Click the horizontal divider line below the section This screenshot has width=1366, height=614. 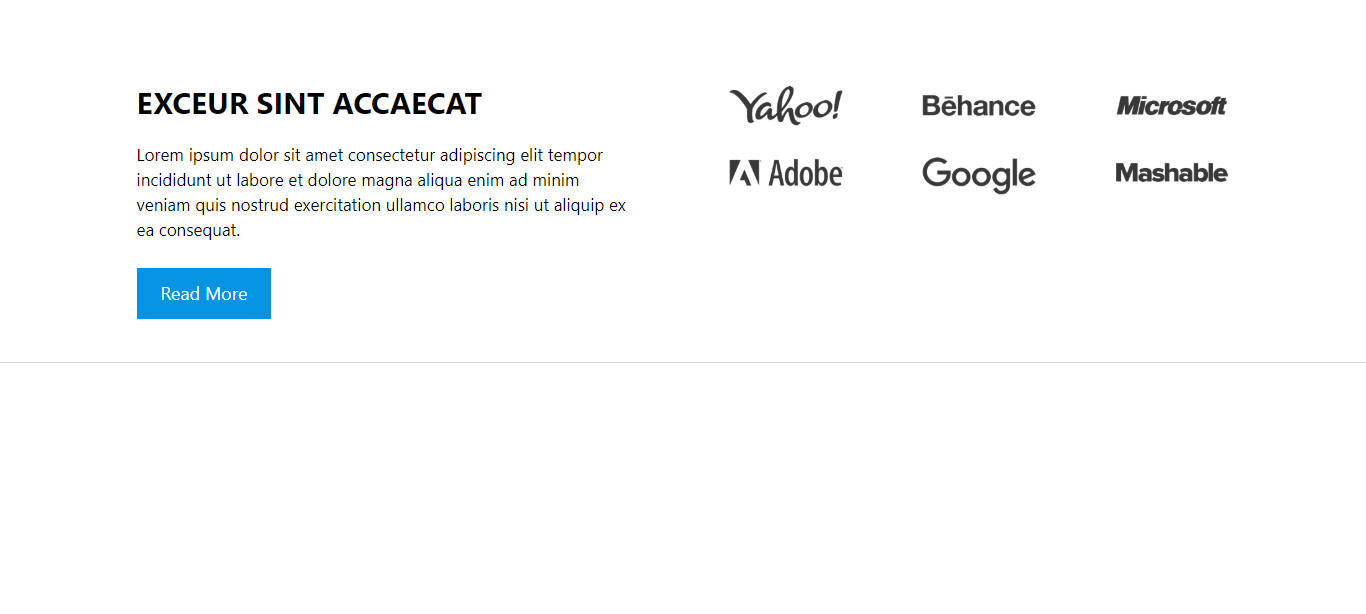pos(683,362)
